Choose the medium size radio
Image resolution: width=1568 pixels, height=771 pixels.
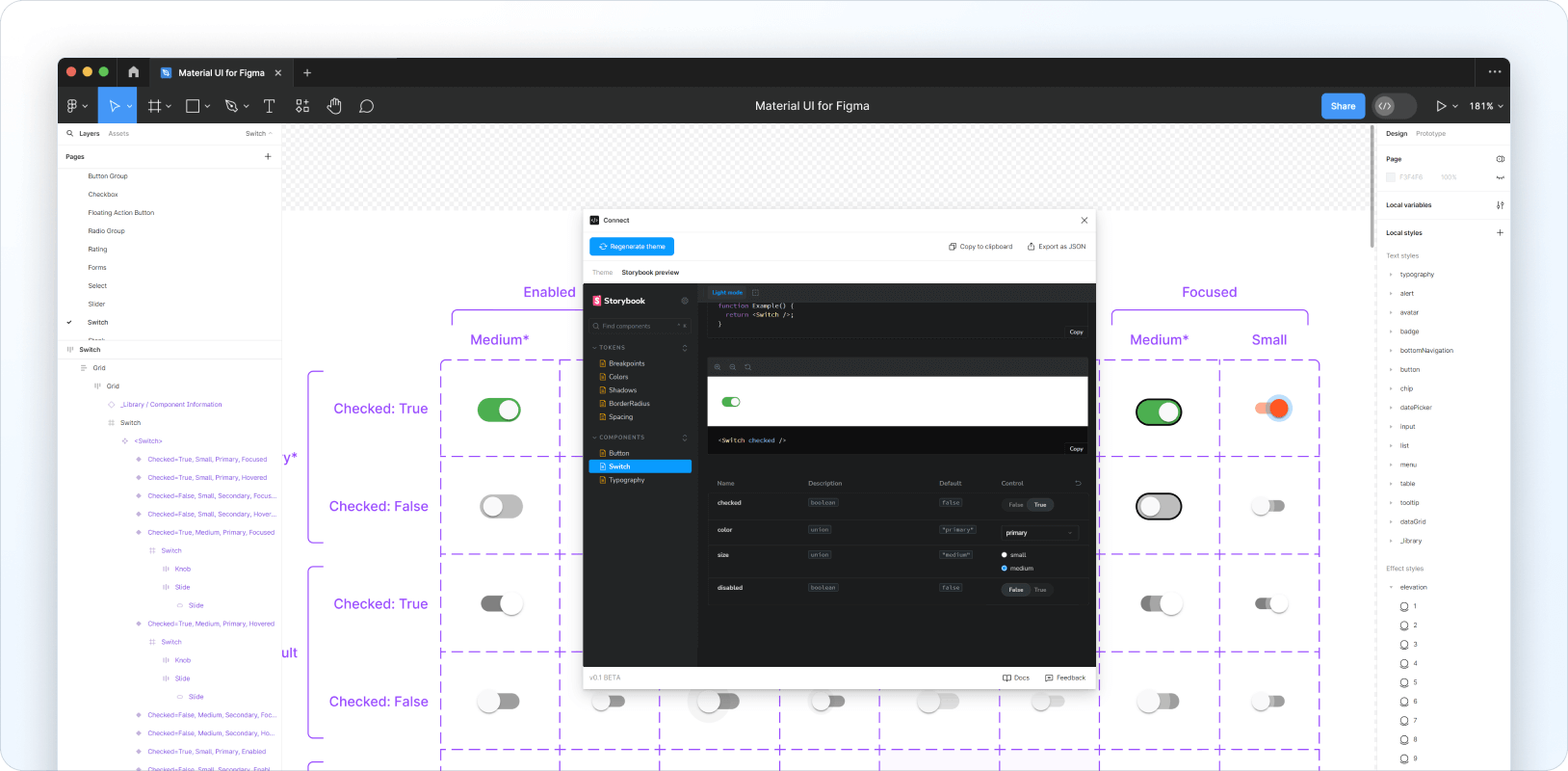click(1004, 569)
